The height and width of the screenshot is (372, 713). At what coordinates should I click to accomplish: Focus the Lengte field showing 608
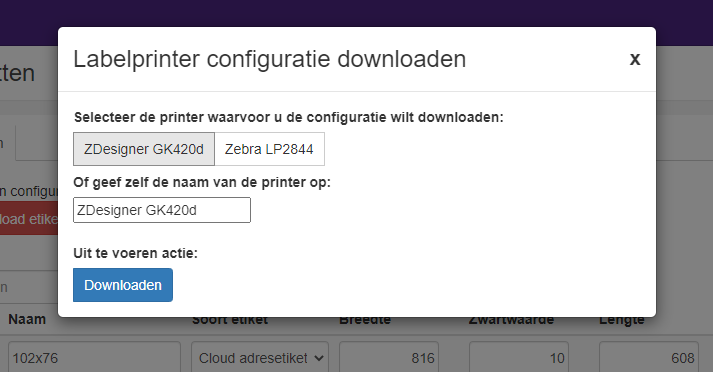point(649,358)
